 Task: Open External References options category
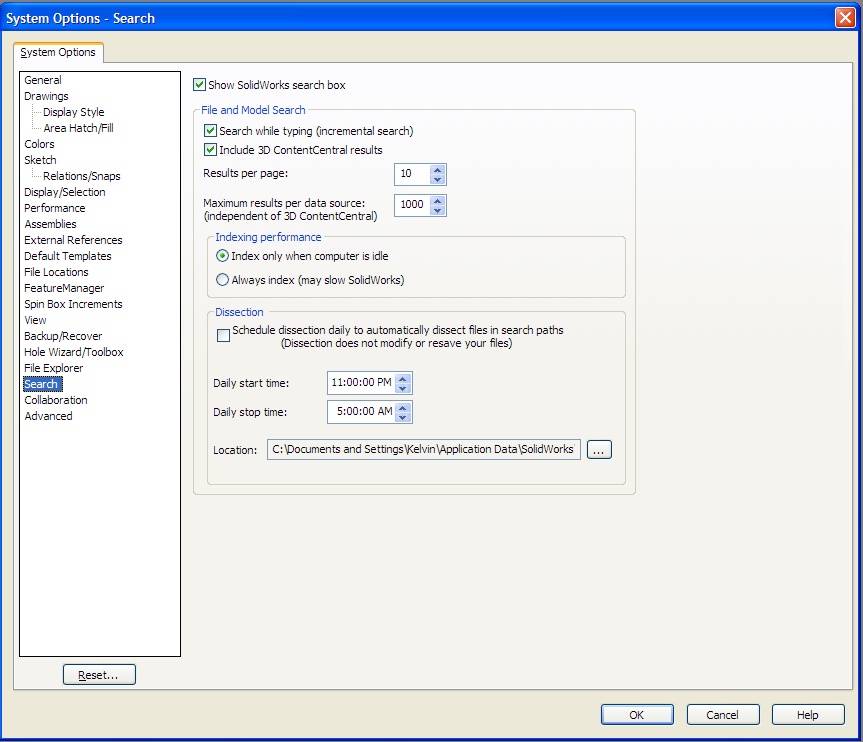tap(73, 240)
